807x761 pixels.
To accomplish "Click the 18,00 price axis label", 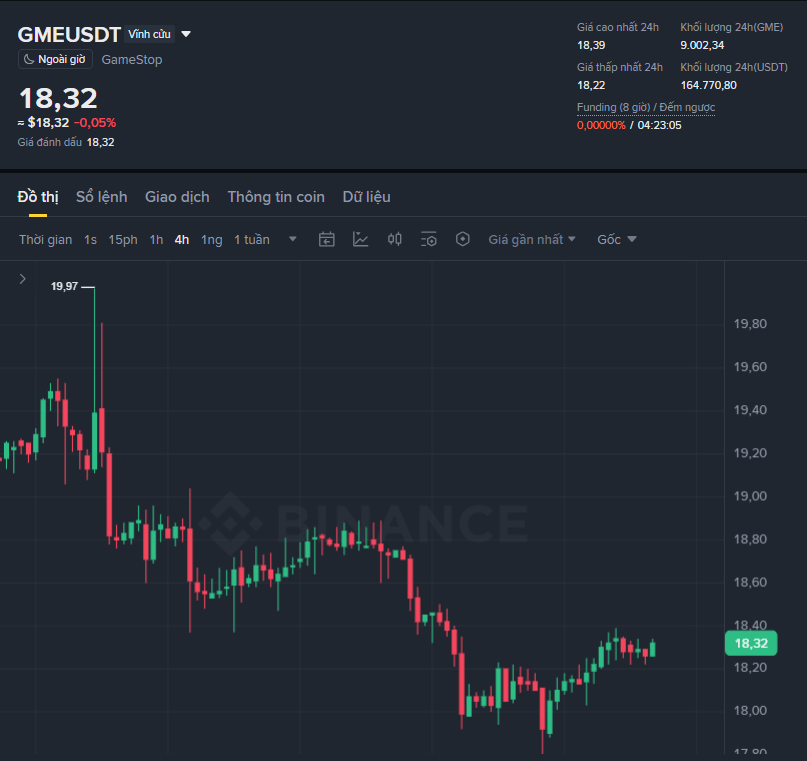I will click(x=750, y=711).
